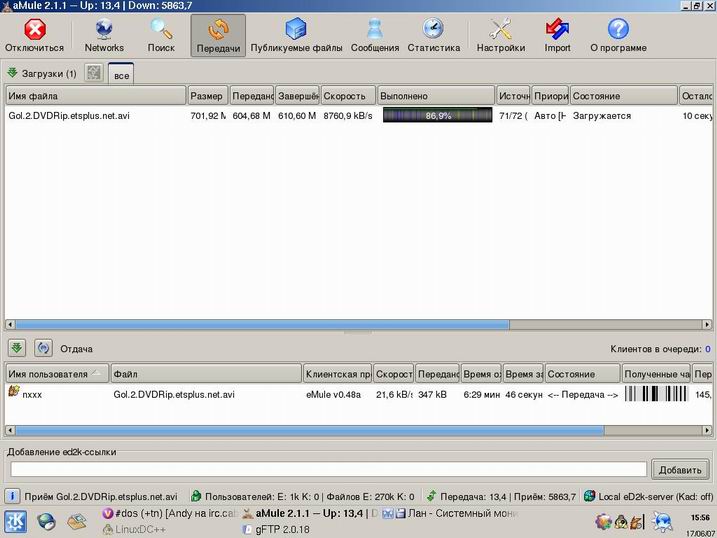This screenshot has width=717, height=538.
Task: Sort uploads by Имя пользователя column
Action: point(55,374)
